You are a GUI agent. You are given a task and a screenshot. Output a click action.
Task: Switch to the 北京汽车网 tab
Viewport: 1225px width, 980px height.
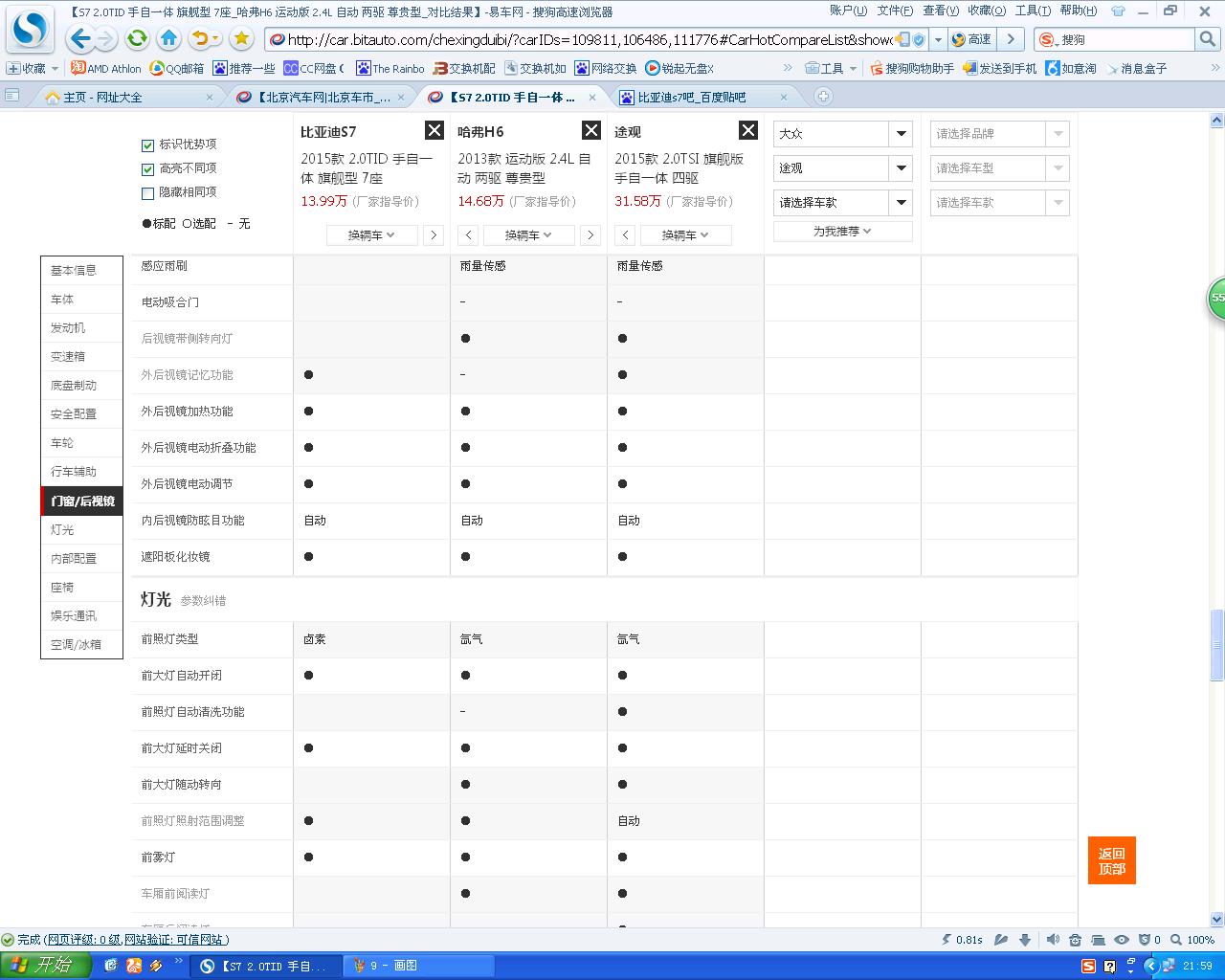(x=320, y=97)
